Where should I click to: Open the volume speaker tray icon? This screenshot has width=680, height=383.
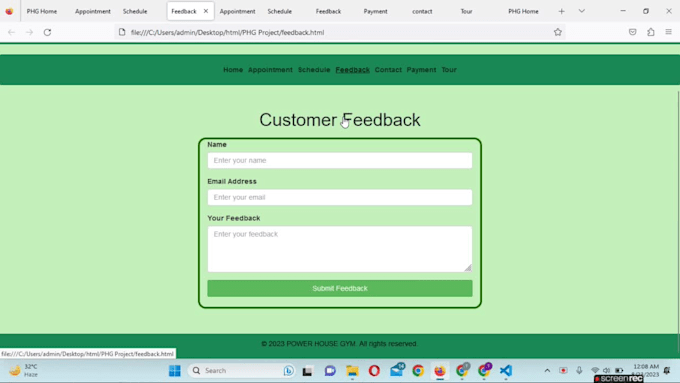click(607, 370)
